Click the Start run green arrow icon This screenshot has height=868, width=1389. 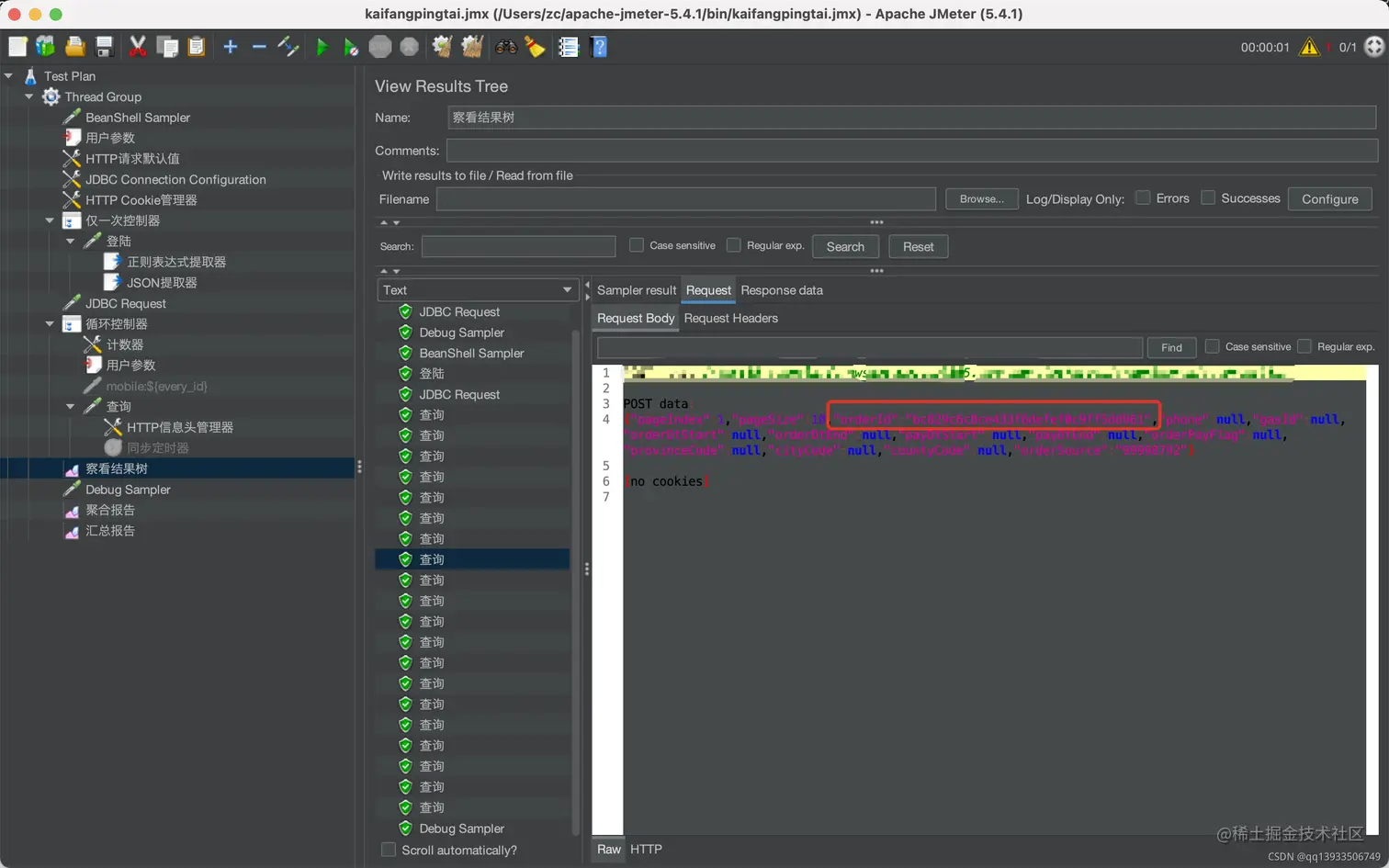[322, 47]
